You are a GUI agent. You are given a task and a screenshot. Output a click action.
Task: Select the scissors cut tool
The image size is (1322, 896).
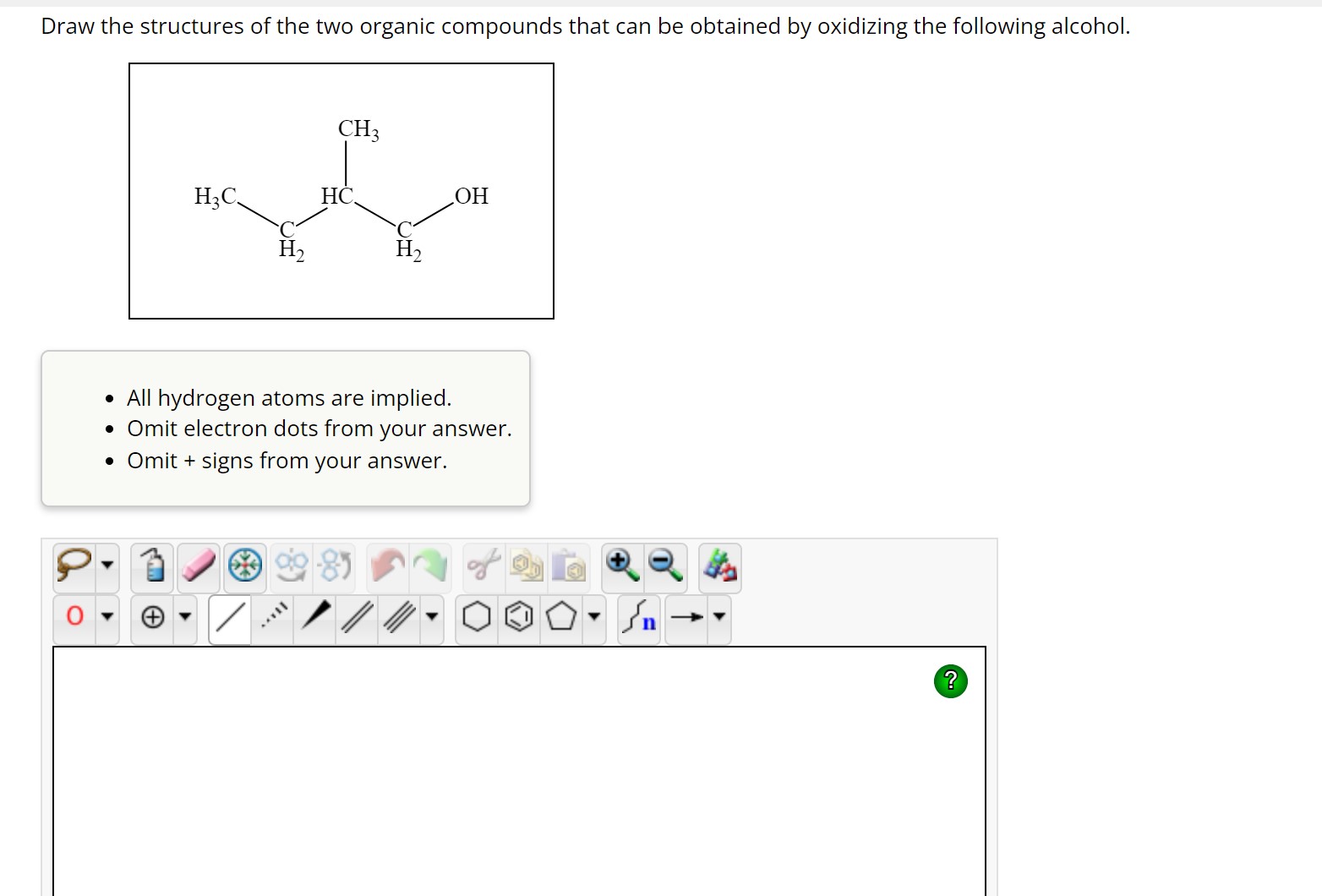click(x=482, y=566)
